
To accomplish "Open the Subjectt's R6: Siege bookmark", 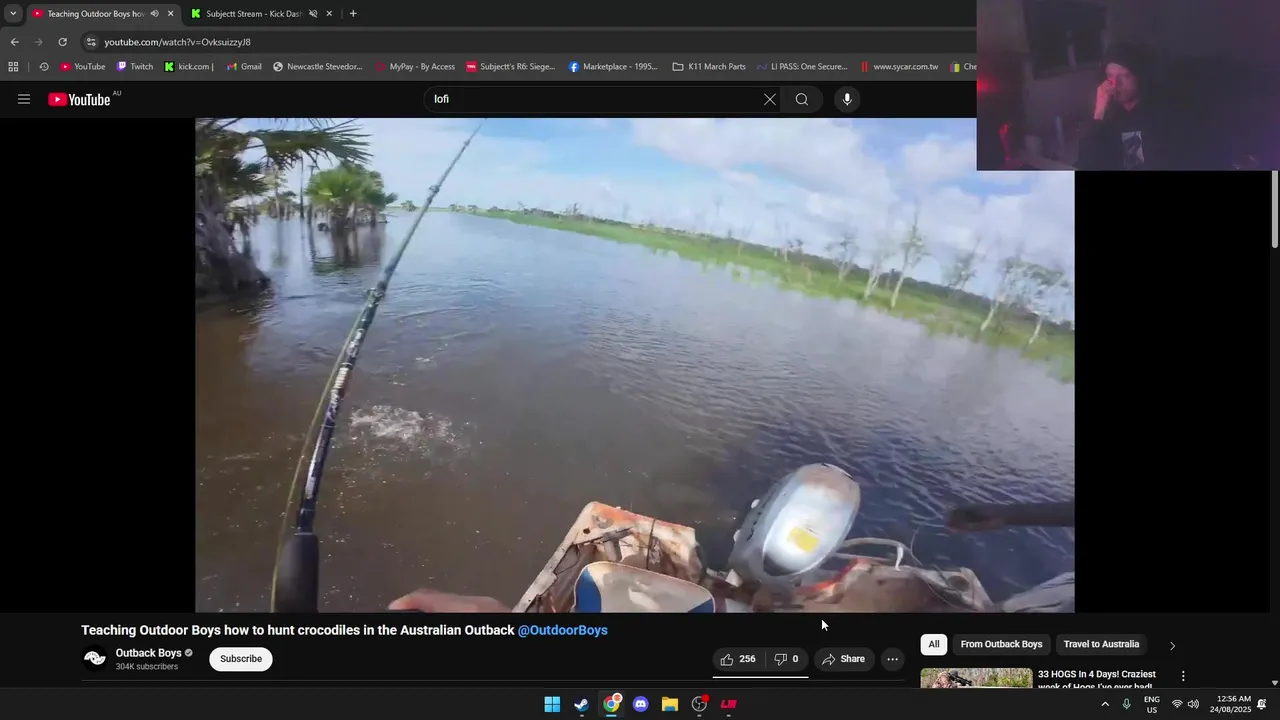I will 511,67.
